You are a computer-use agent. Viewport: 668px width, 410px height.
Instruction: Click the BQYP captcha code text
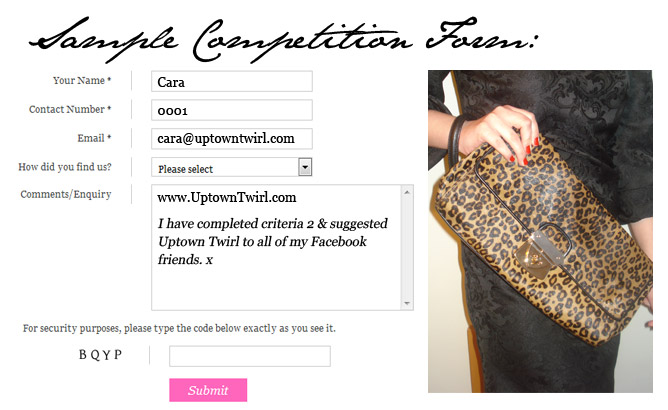[101, 355]
